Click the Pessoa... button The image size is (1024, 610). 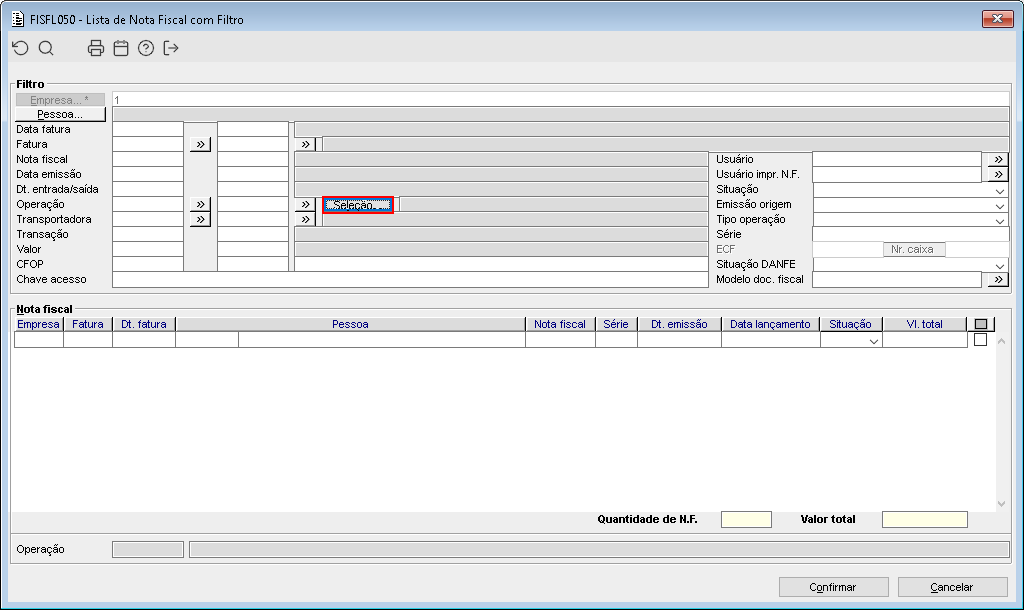point(60,114)
